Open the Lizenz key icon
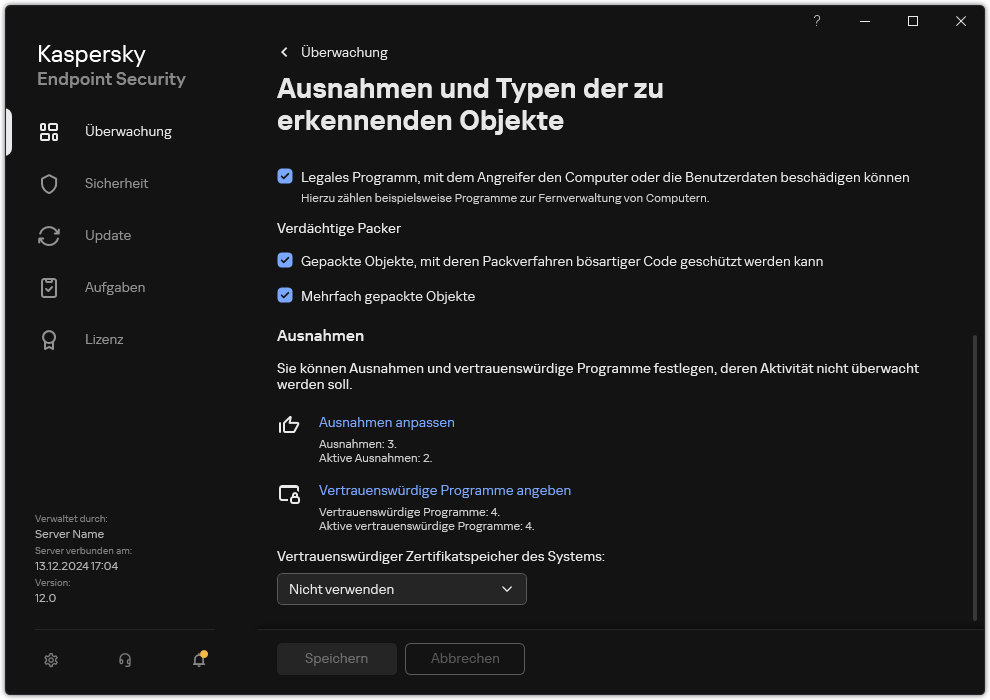The width and height of the screenshot is (990, 700). (49, 339)
